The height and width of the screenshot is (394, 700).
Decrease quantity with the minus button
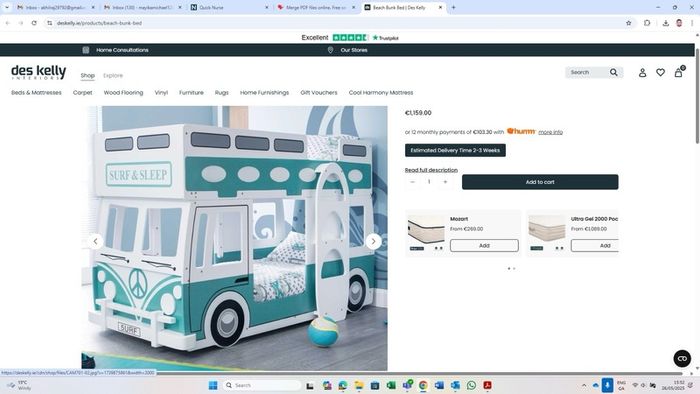pos(412,182)
